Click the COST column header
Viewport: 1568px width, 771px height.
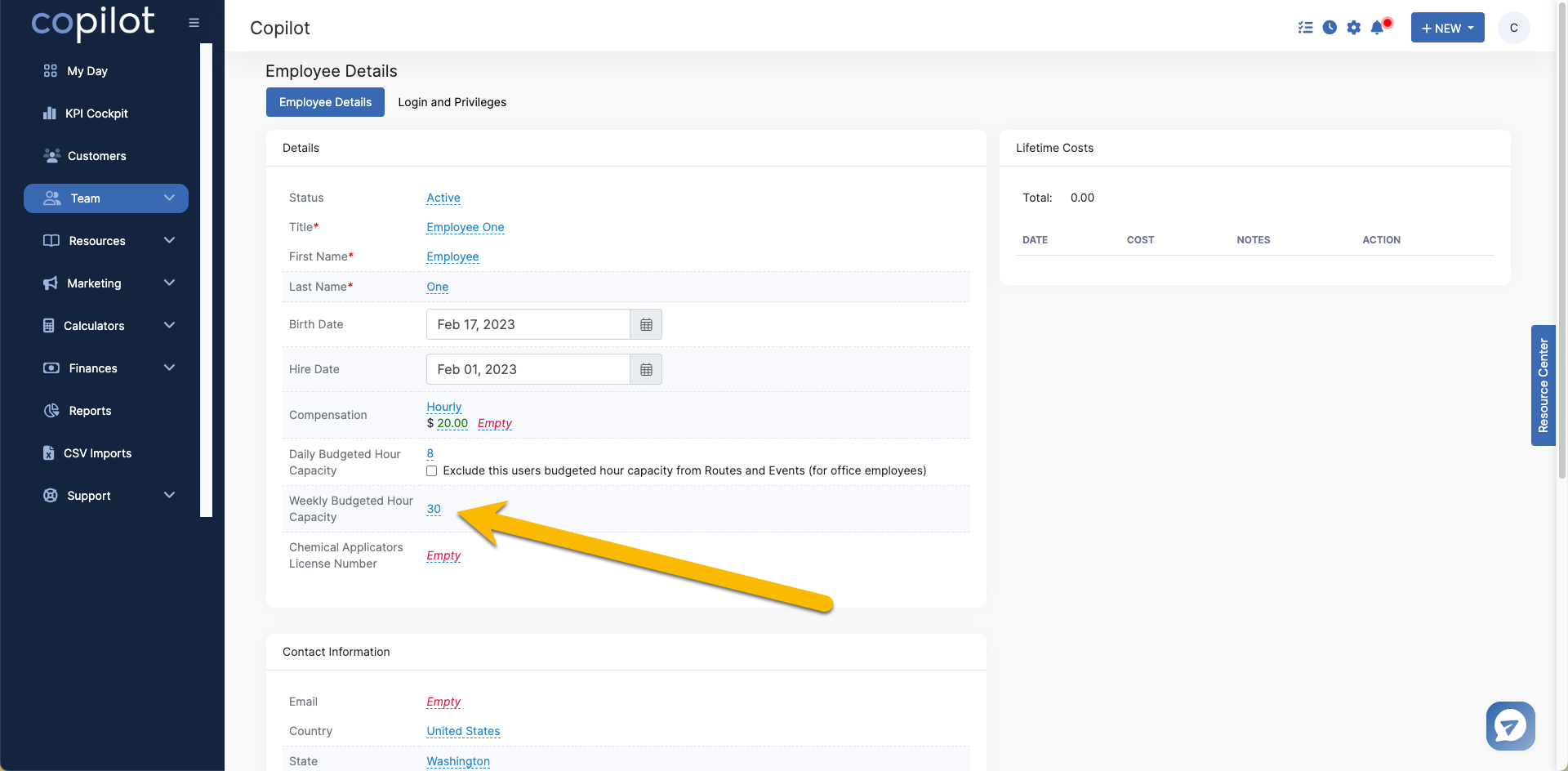click(x=1140, y=240)
